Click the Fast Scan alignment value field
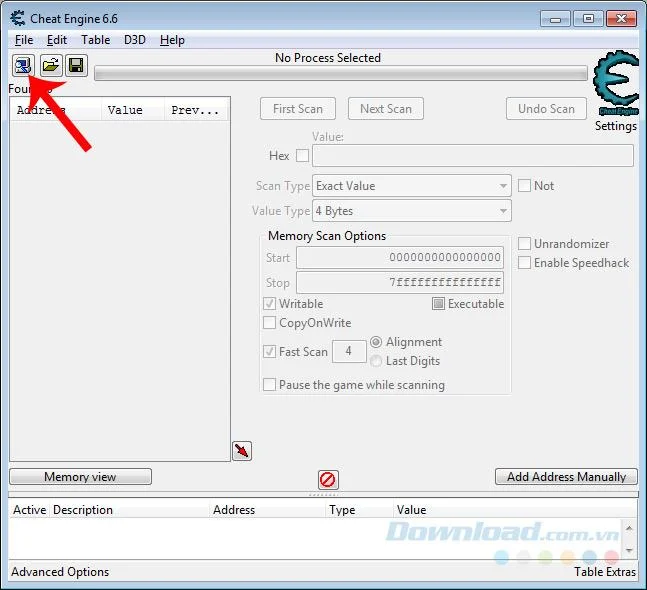Viewport: 647px width, 590px height. [349, 352]
